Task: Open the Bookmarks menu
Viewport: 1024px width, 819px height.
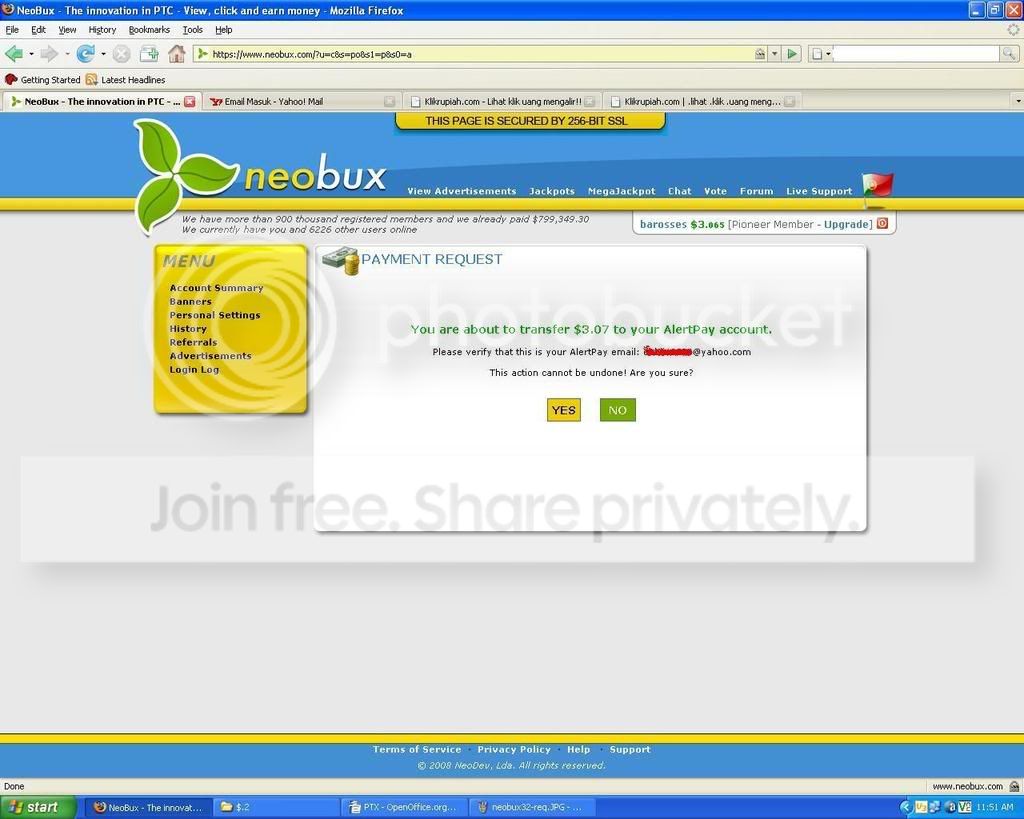Action: [x=149, y=29]
